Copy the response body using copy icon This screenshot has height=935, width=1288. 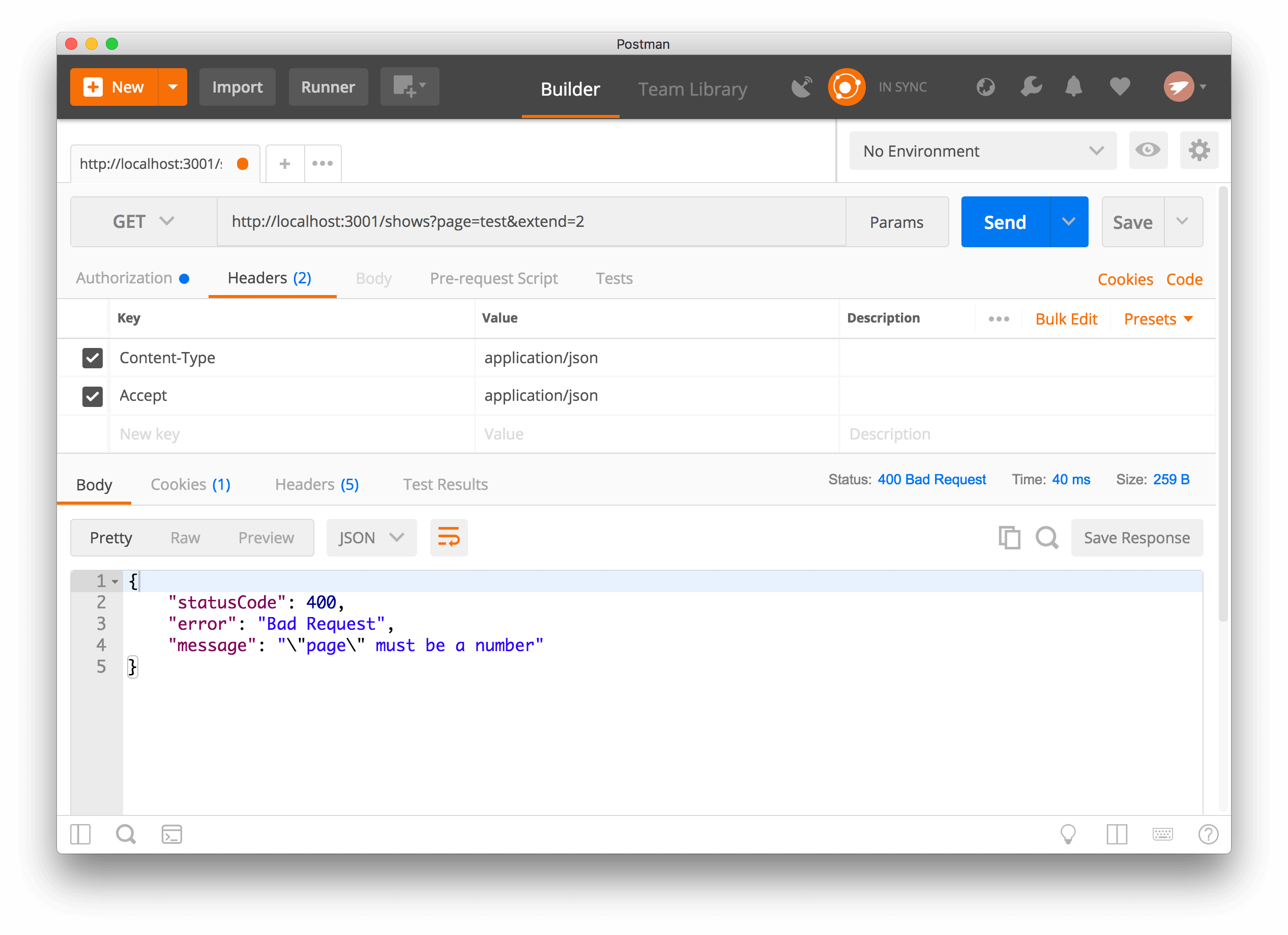pyautogui.click(x=1009, y=537)
